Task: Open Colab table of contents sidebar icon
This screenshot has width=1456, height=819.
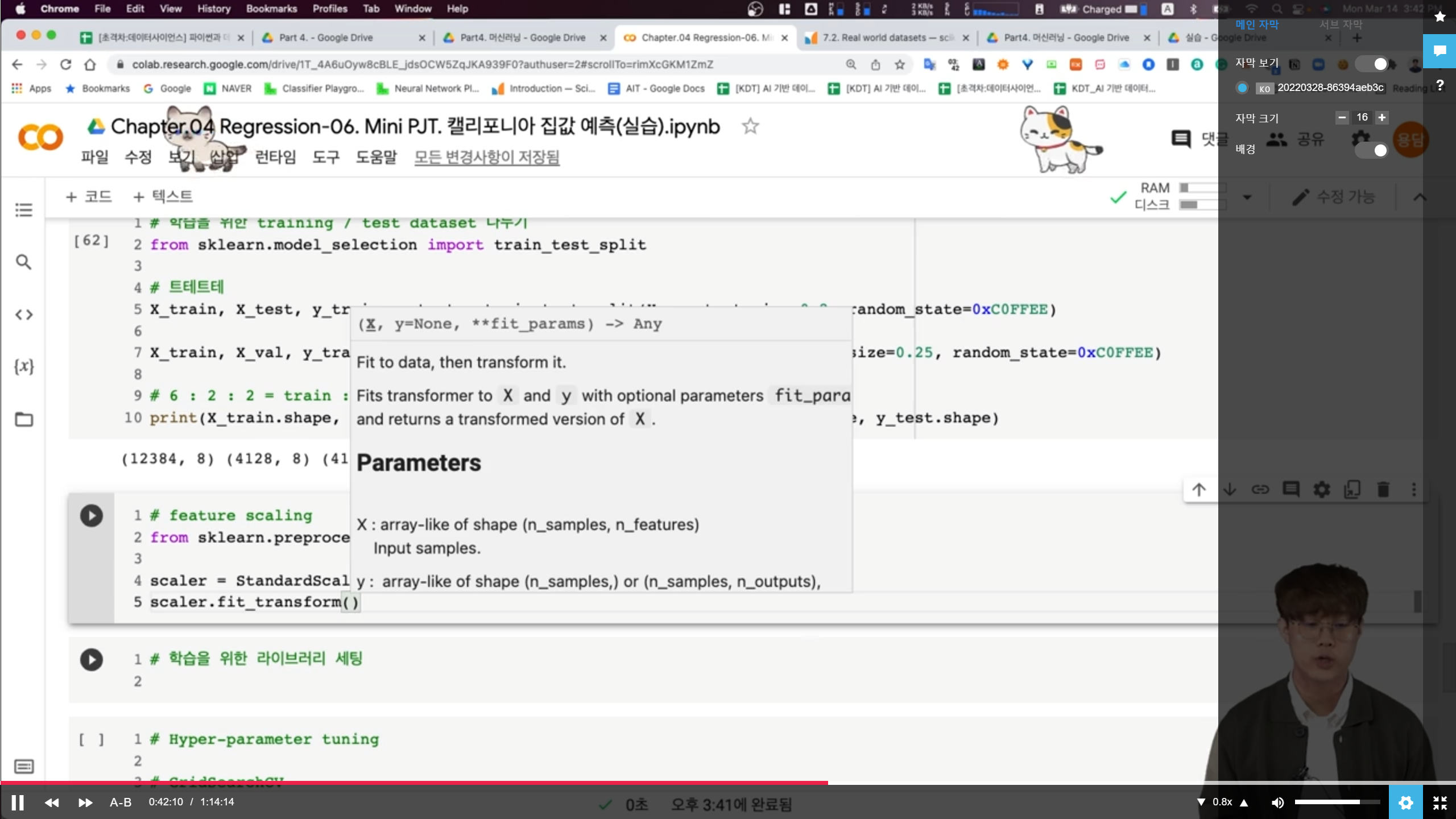Action: click(23, 210)
